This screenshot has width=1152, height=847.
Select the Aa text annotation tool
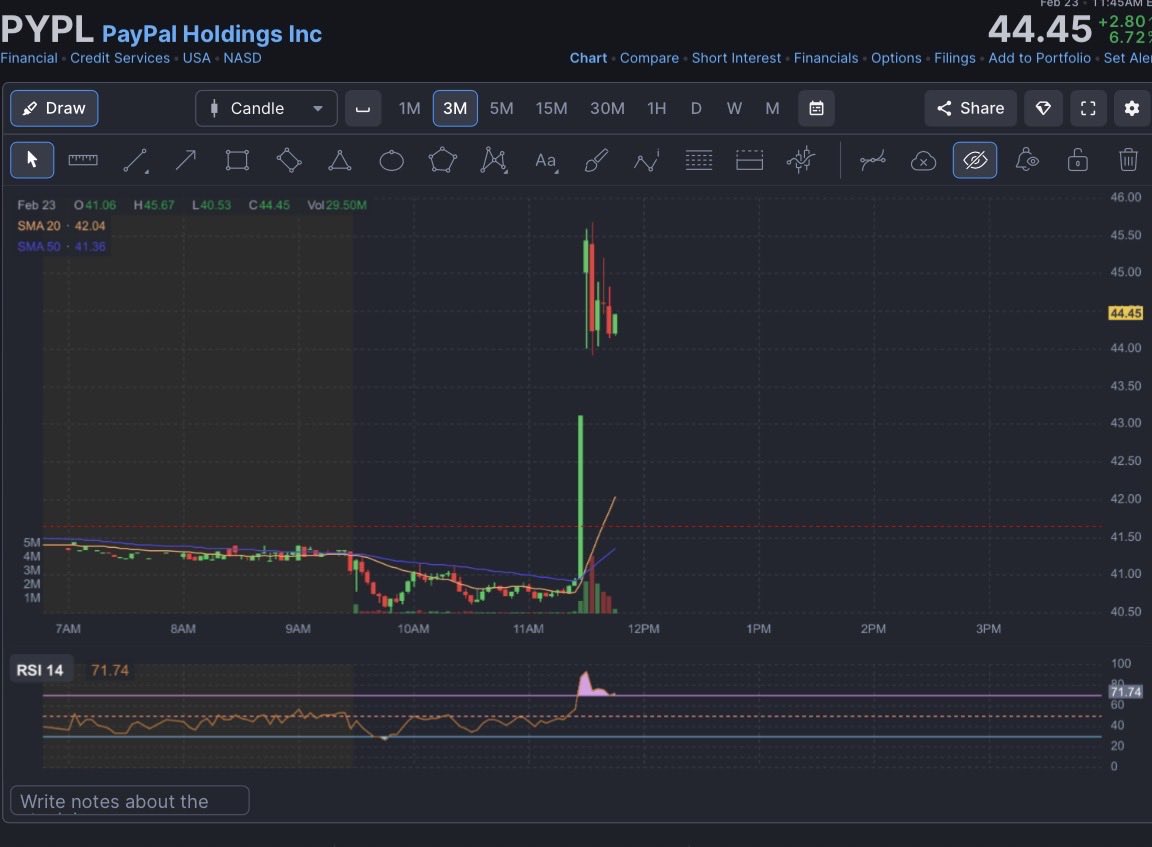[x=545, y=160]
